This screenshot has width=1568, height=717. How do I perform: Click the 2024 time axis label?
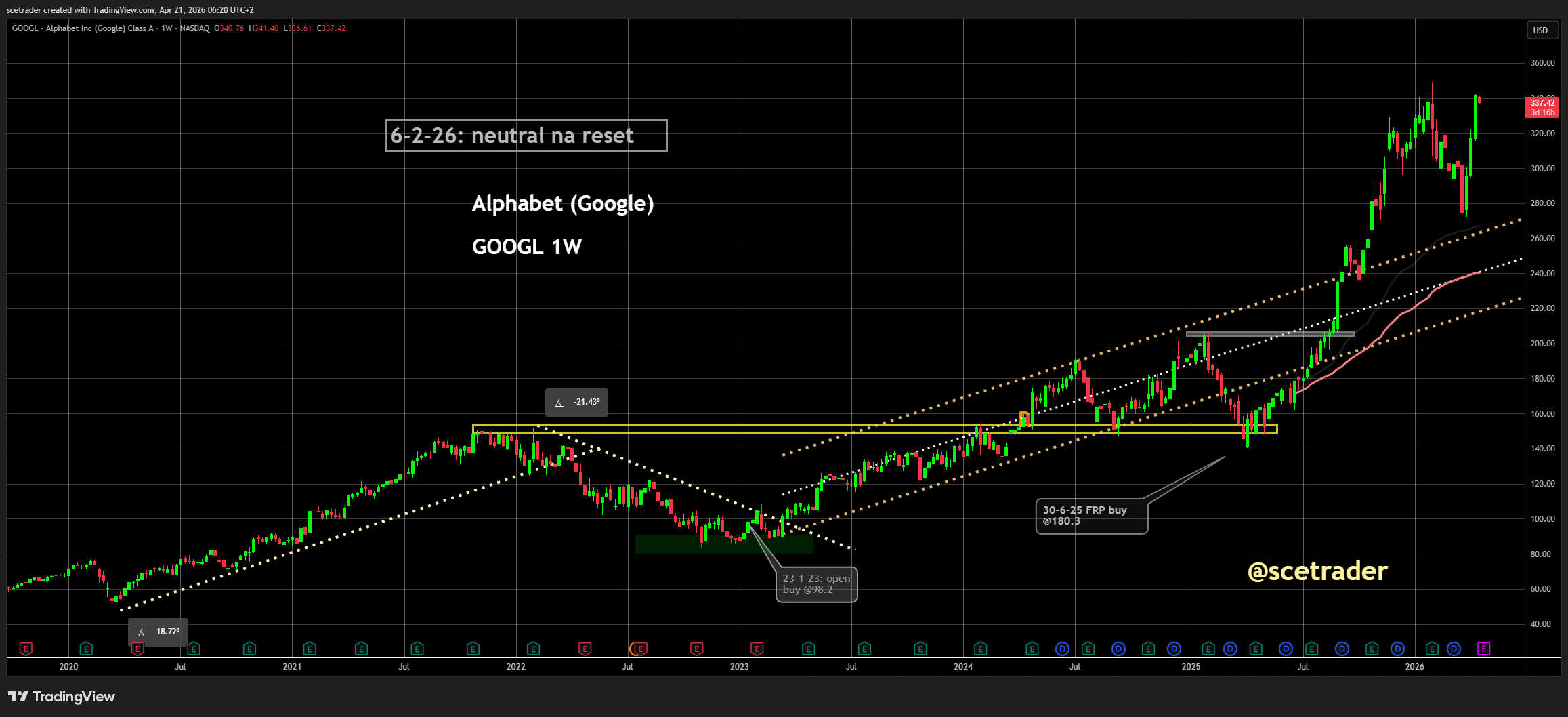pos(963,667)
